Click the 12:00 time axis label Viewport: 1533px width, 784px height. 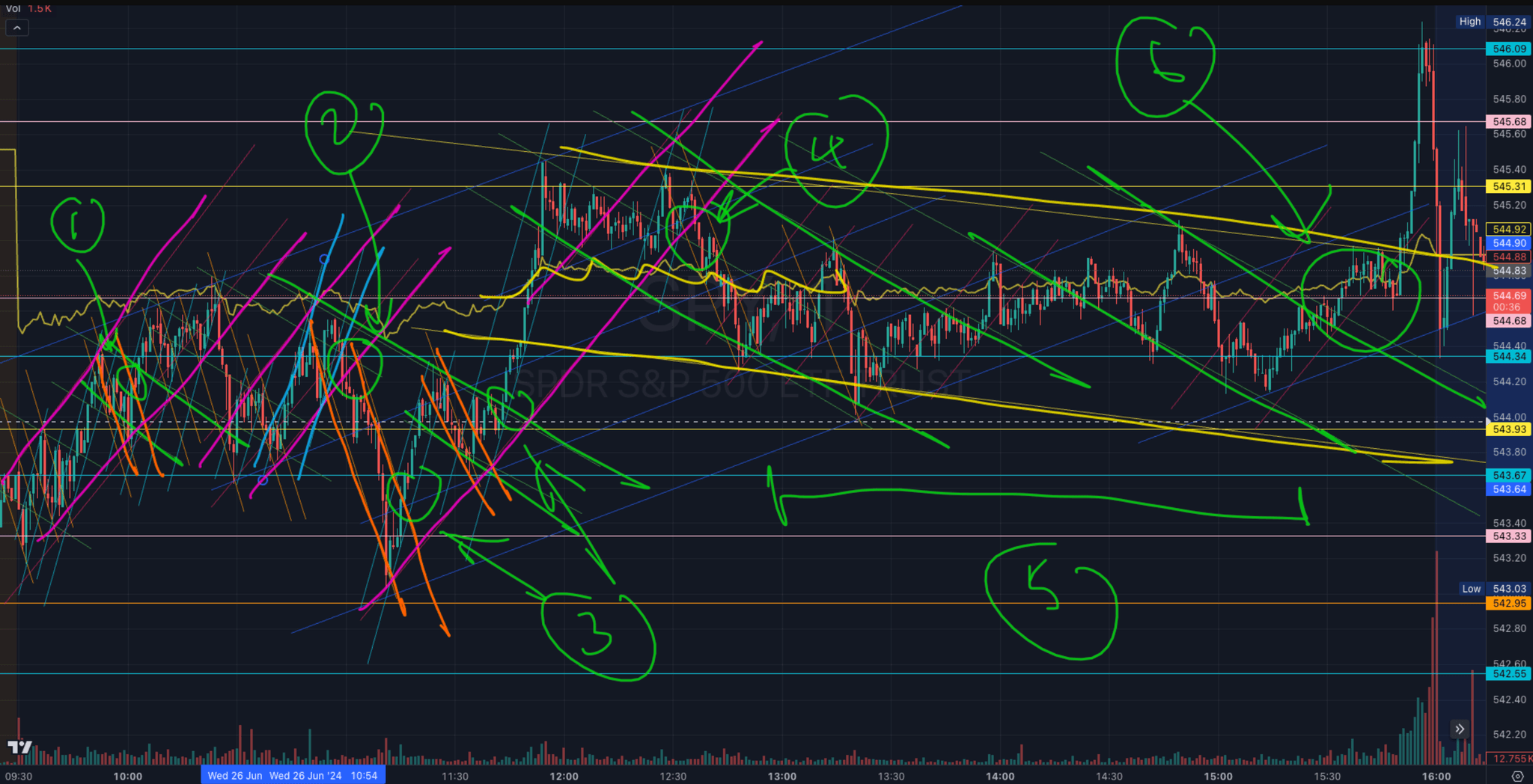click(564, 776)
